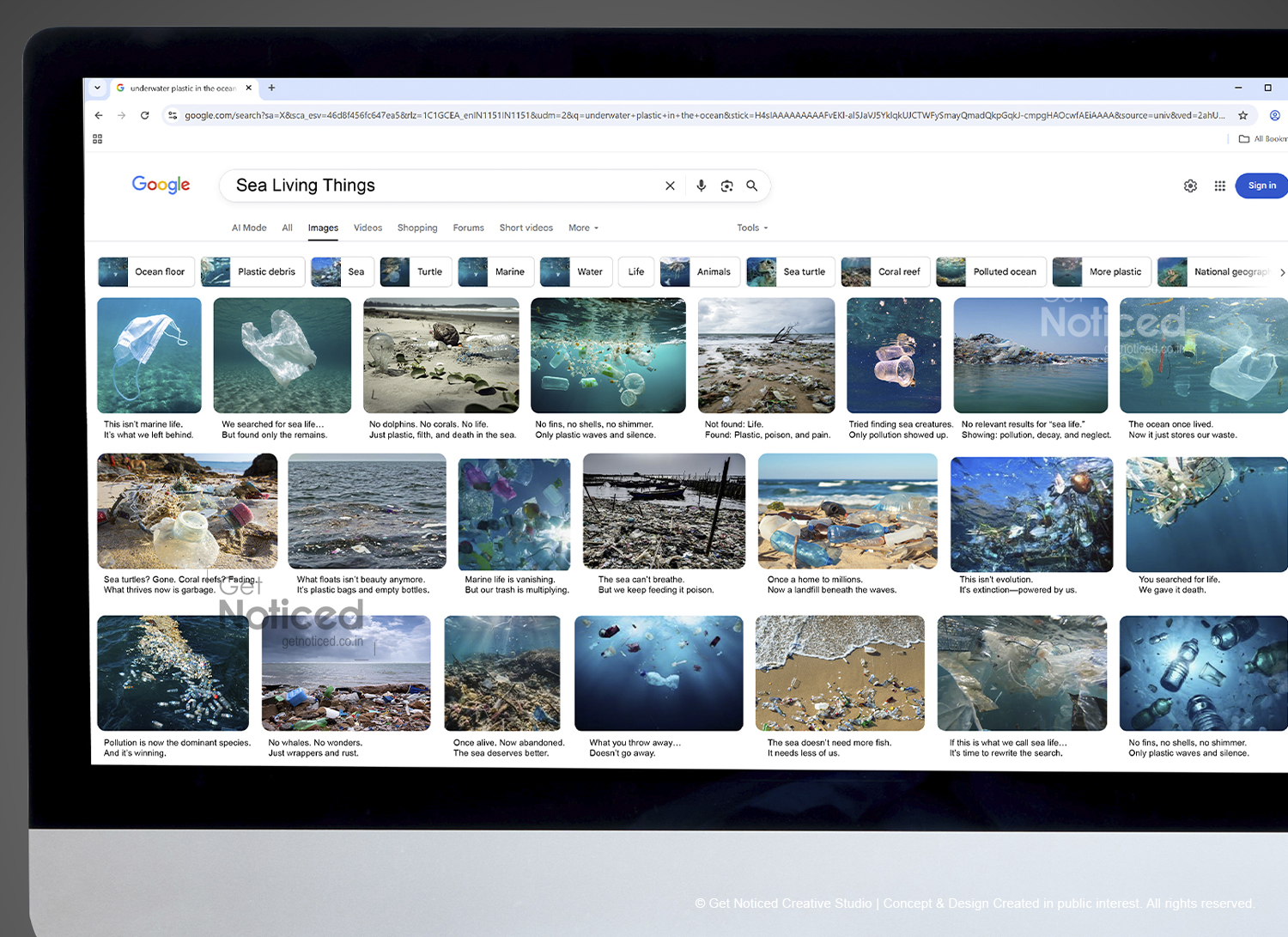Open the Tools dropdown
The width and height of the screenshot is (1288, 937).
click(x=750, y=228)
